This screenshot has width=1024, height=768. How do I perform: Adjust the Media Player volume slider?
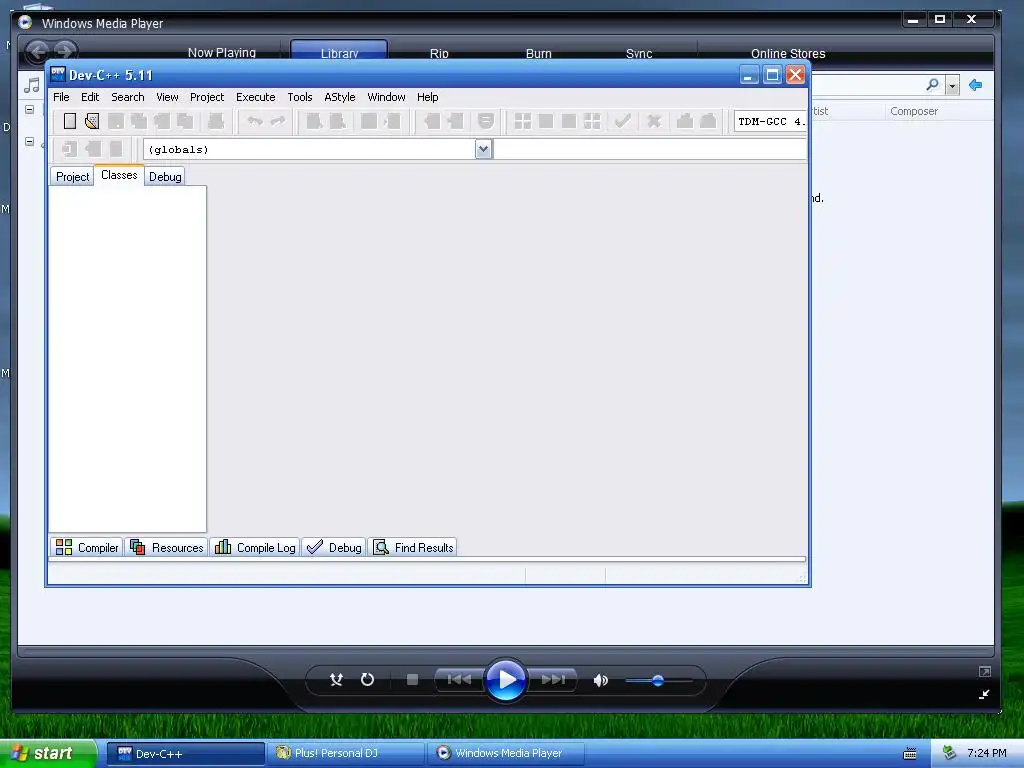(x=658, y=680)
